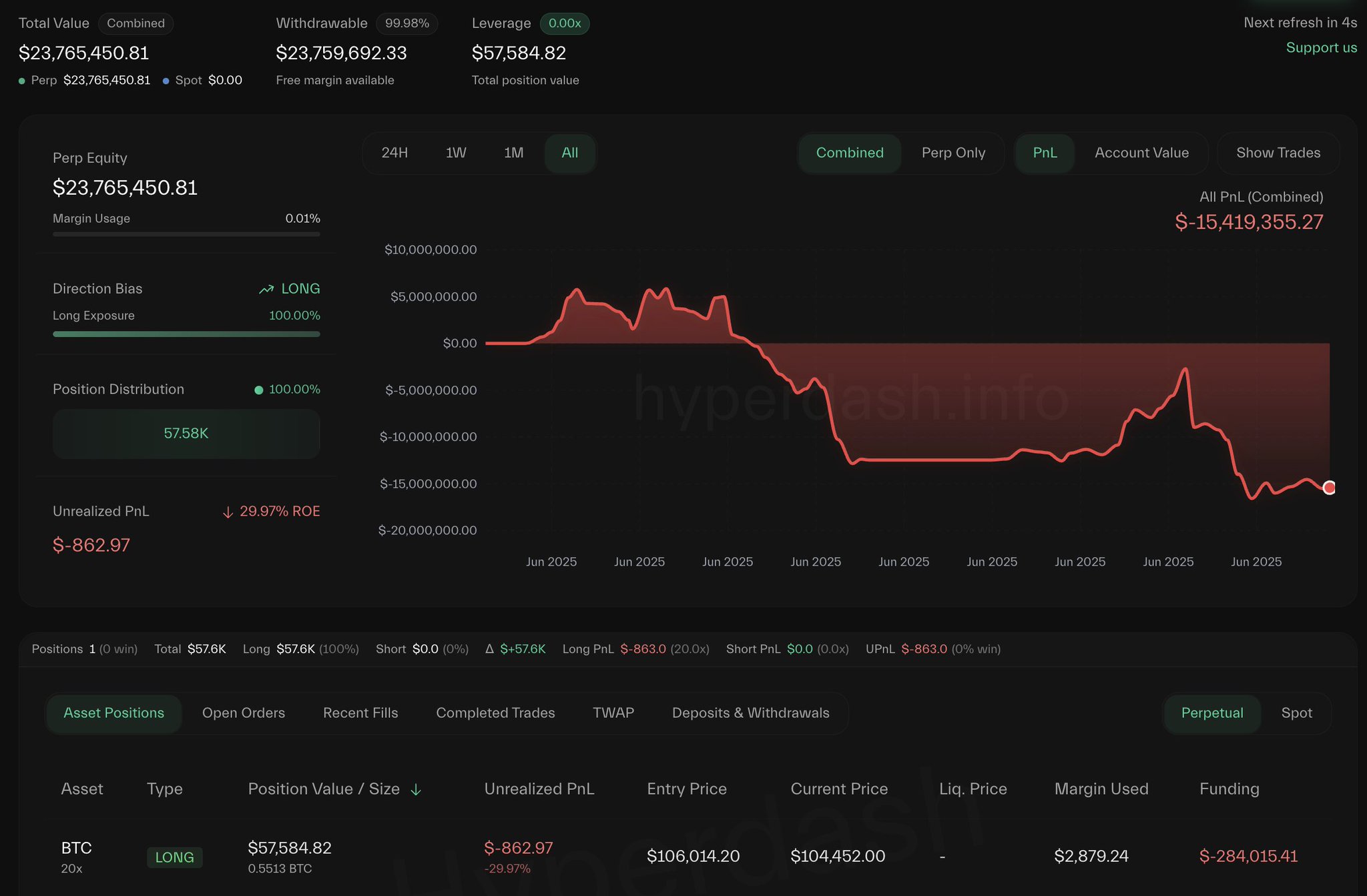1367x896 pixels.
Task: Switch to Spot positions
Action: (x=1297, y=713)
